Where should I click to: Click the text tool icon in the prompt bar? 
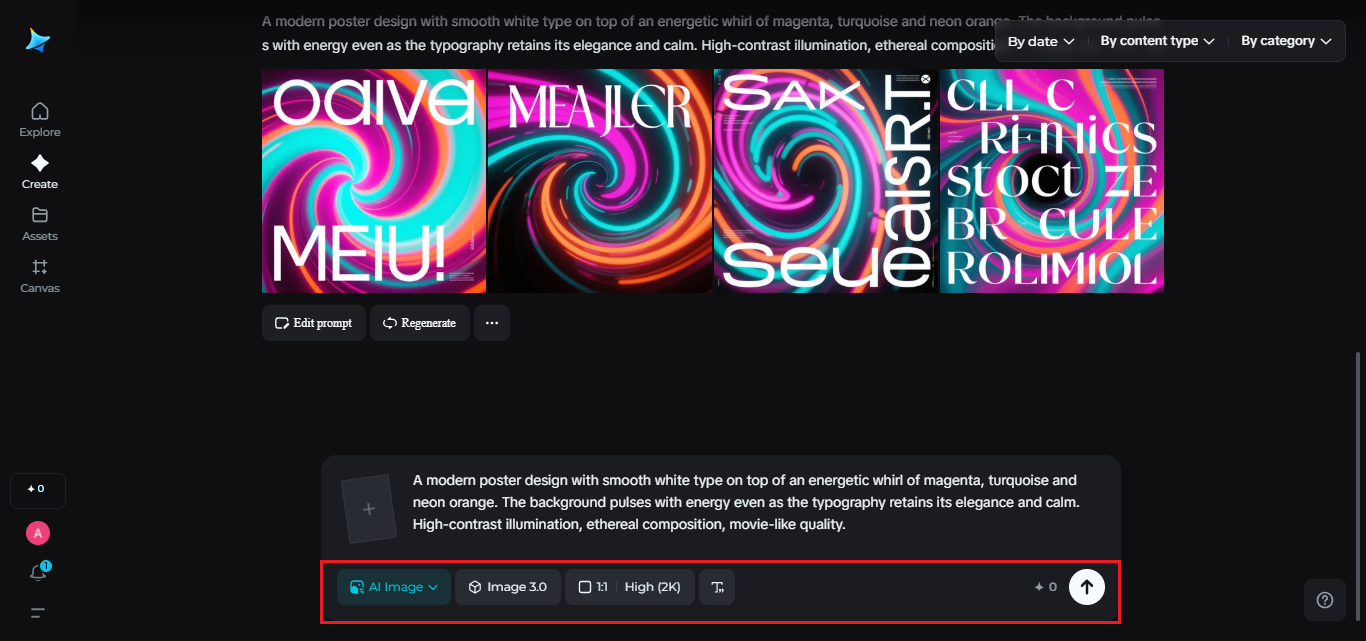(717, 587)
